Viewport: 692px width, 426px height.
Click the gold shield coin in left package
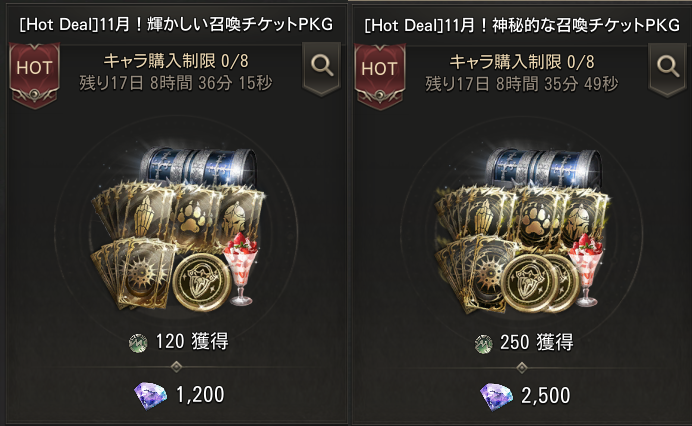point(202,282)
